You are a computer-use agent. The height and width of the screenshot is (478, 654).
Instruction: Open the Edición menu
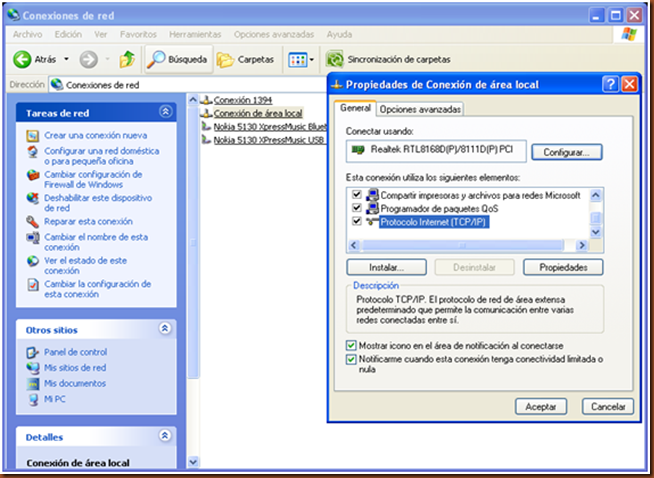[68, 34]
